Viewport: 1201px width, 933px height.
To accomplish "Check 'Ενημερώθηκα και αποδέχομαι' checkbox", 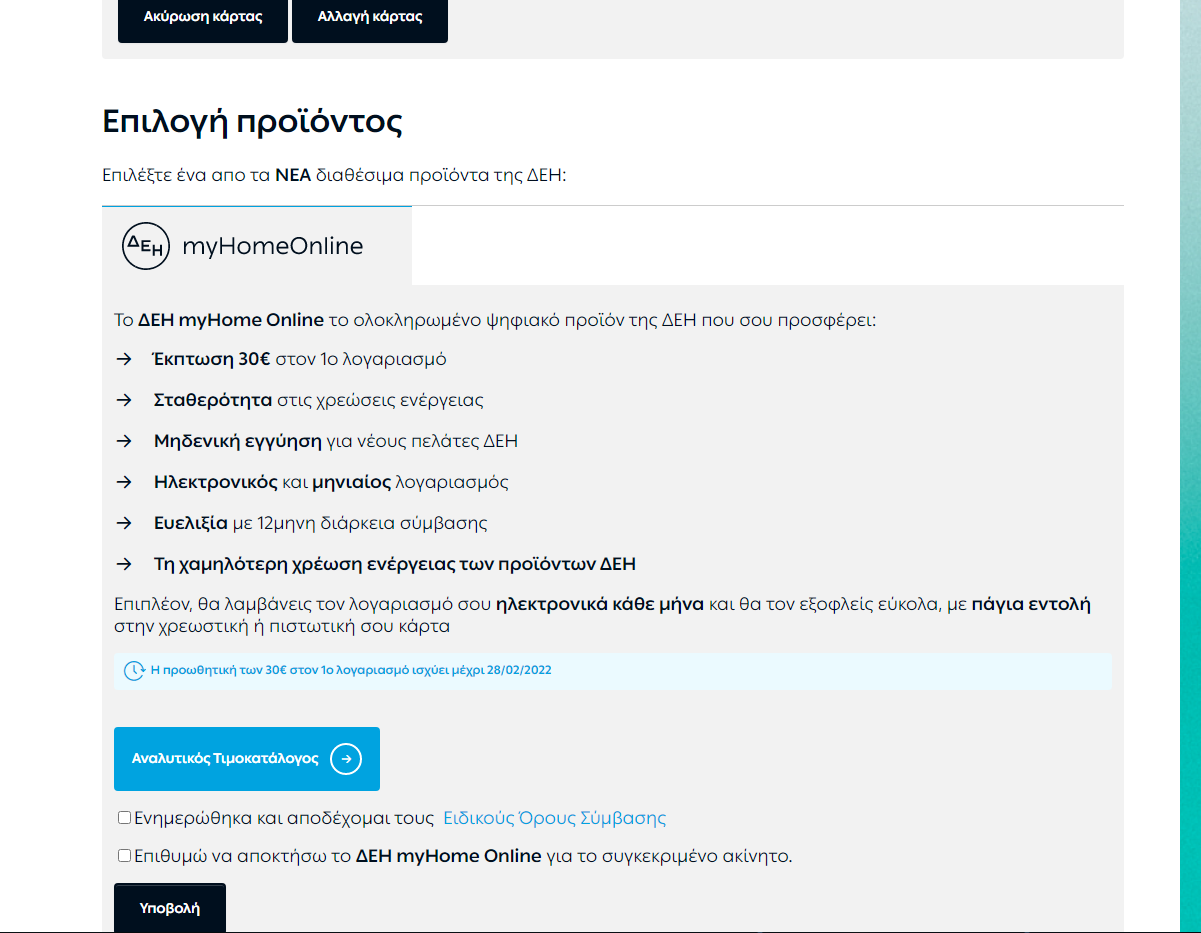I will [x=124, y=818].
